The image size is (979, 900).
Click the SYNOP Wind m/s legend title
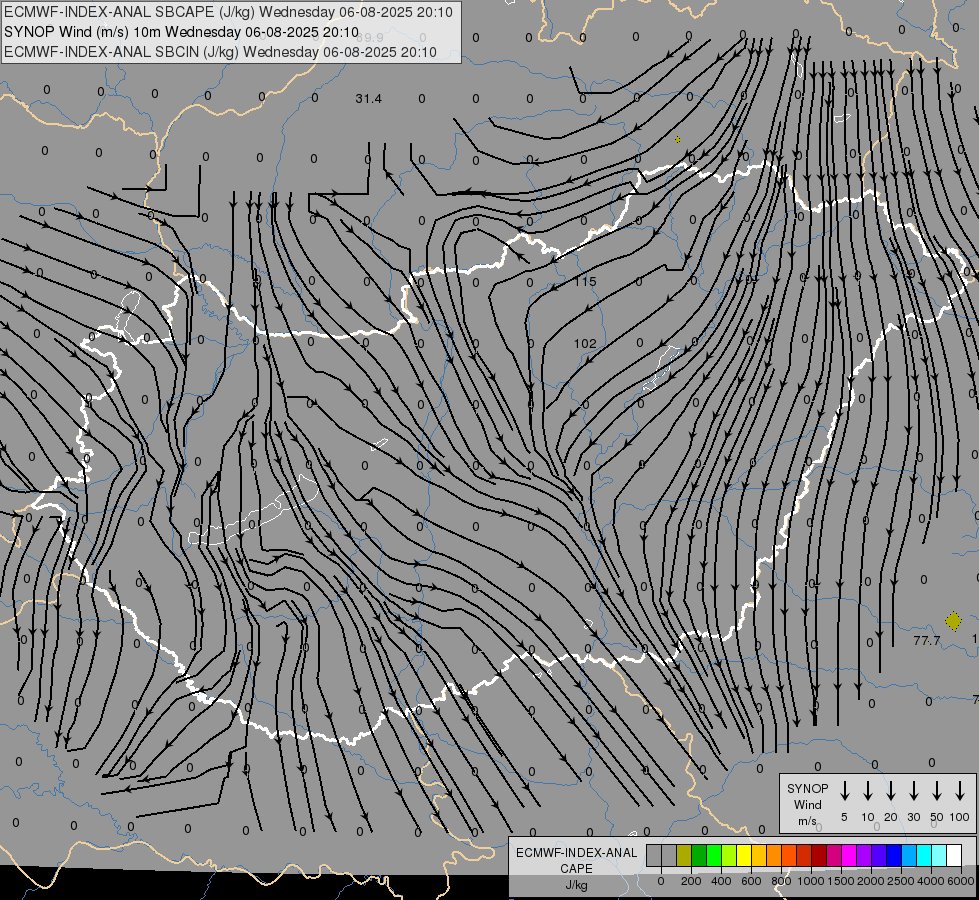[807, 805]
